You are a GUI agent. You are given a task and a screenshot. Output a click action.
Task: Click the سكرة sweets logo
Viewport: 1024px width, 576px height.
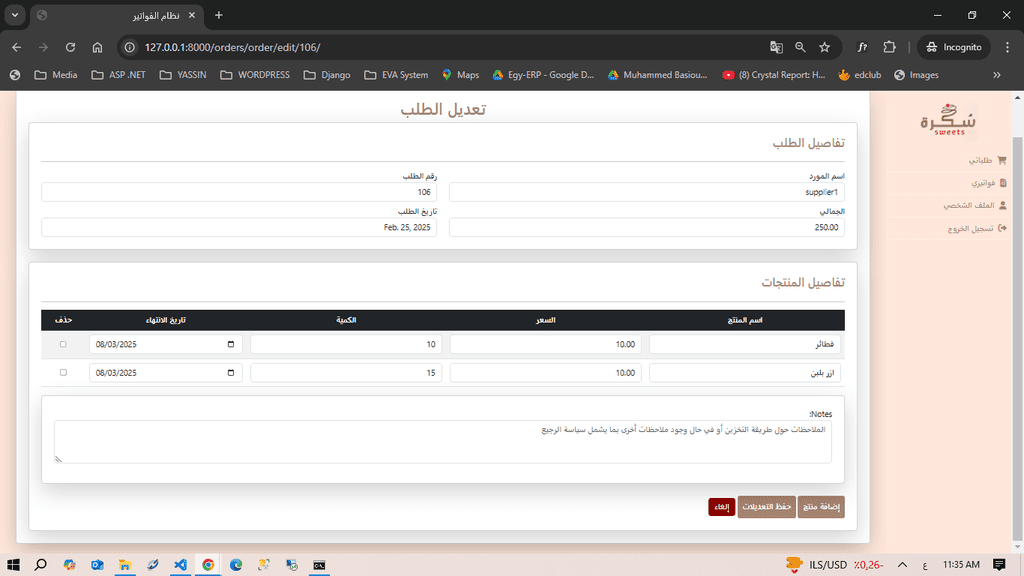(x=948, y=120)
